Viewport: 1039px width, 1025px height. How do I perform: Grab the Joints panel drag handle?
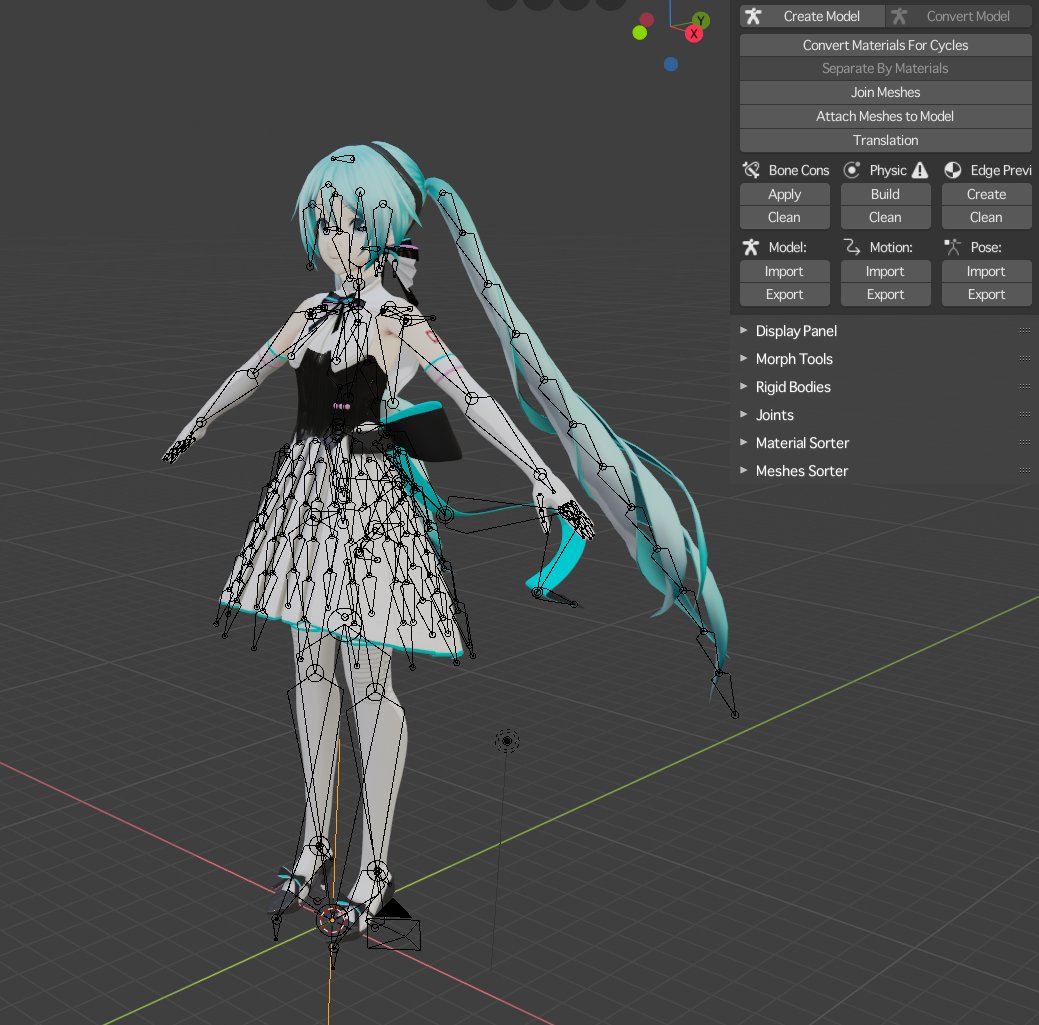pos(1024,415)
